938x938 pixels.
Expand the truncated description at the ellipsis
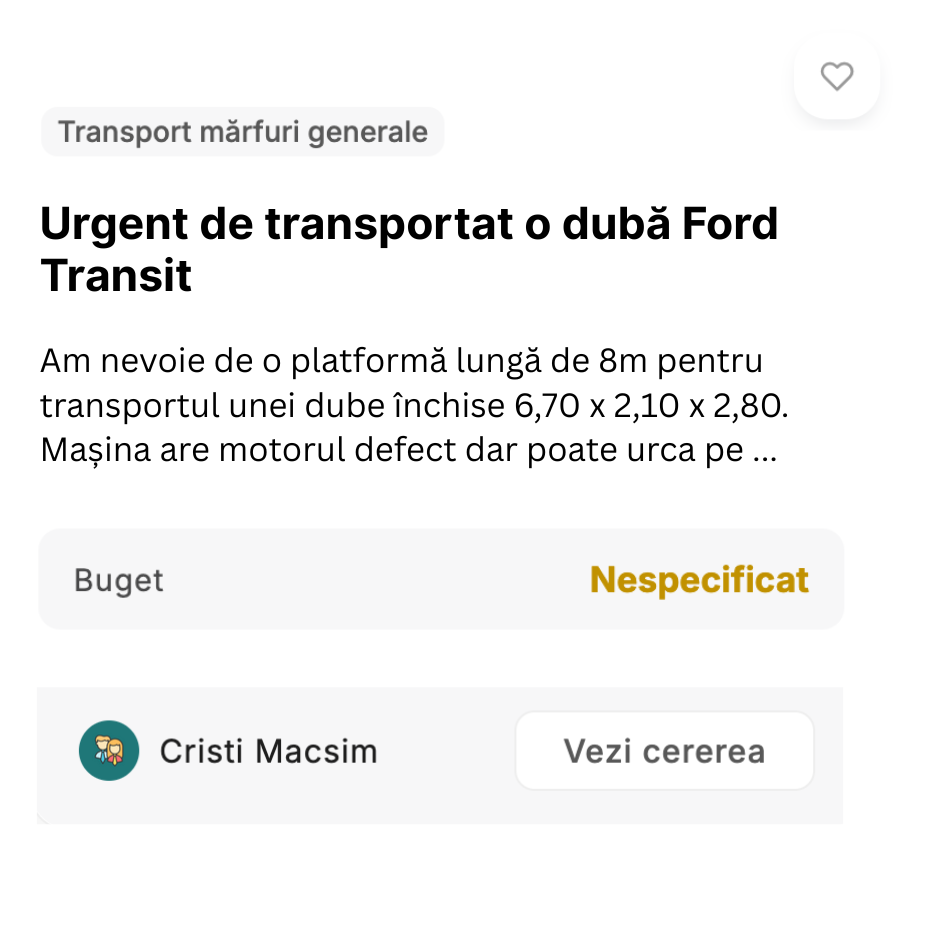tap(765, 451)
